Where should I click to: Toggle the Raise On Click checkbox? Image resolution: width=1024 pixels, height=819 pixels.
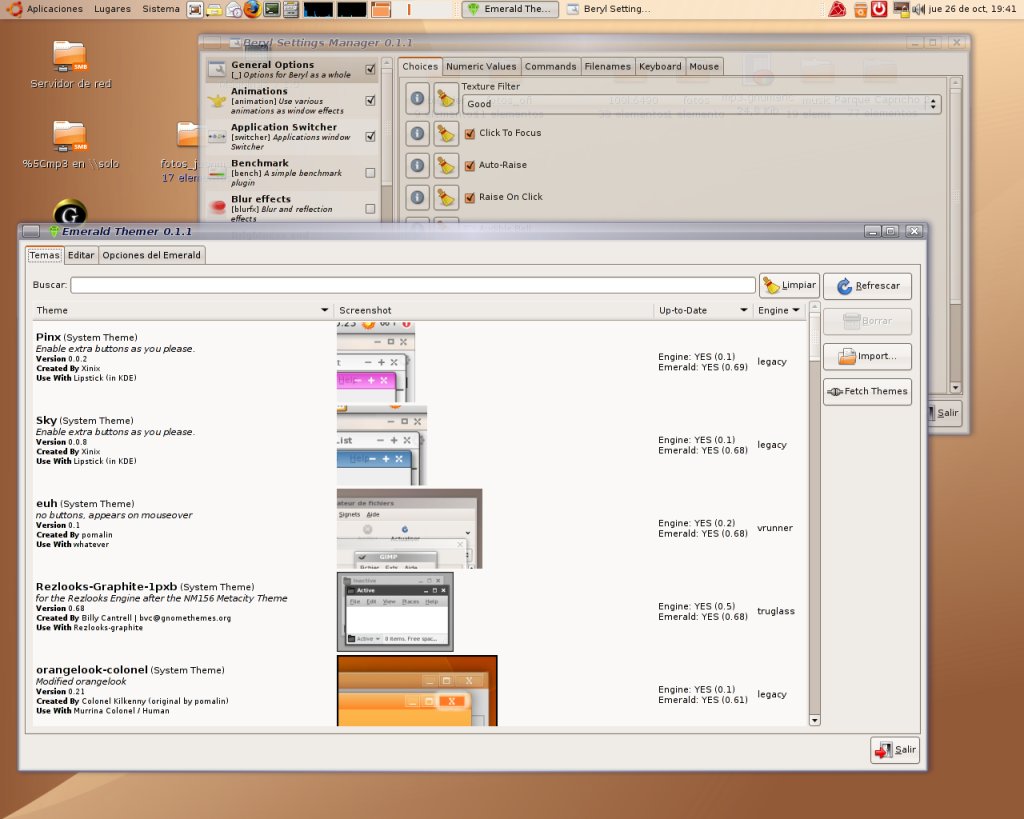tap(470, 198)
